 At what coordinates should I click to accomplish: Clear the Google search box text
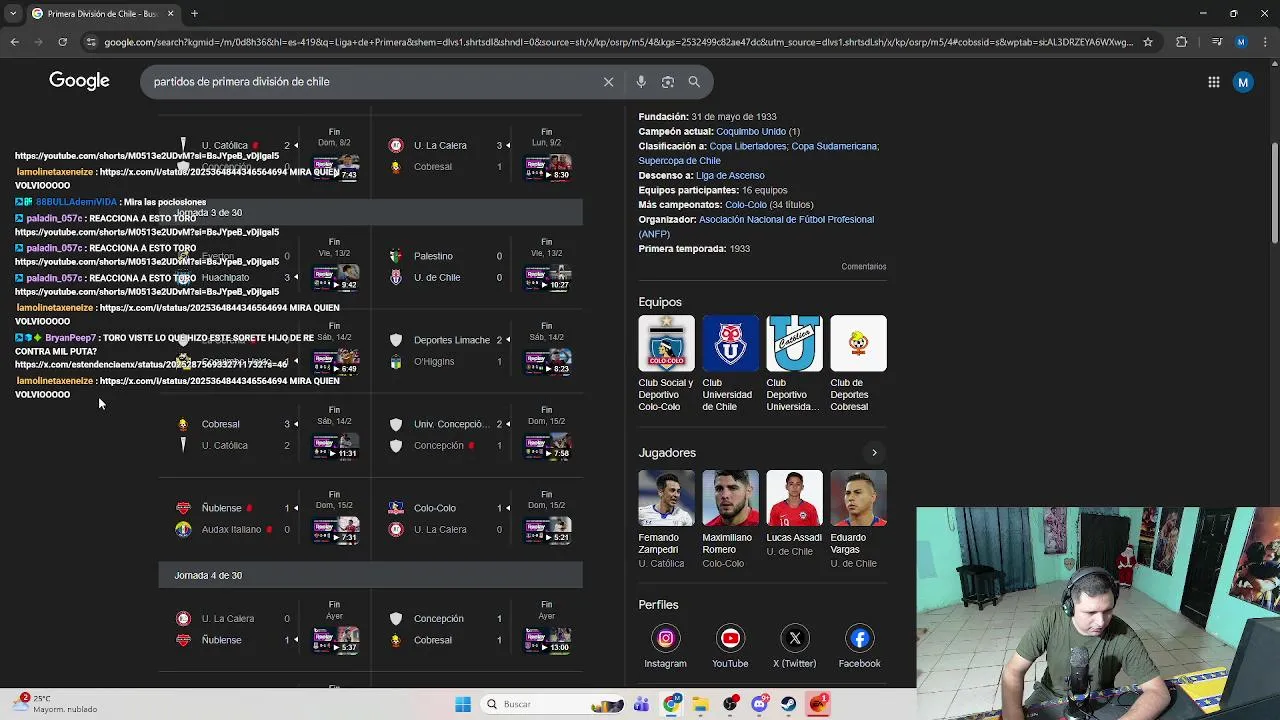(608, 82)
